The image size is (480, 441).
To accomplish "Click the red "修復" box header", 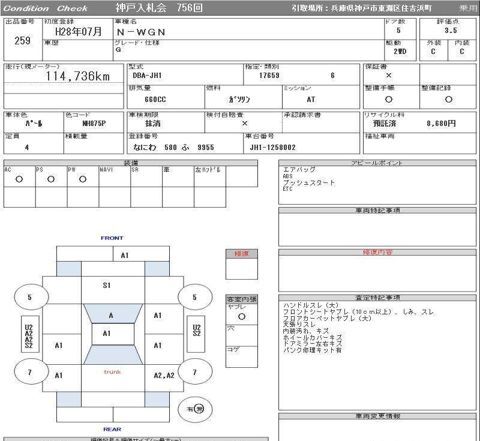I will point(241,254).
